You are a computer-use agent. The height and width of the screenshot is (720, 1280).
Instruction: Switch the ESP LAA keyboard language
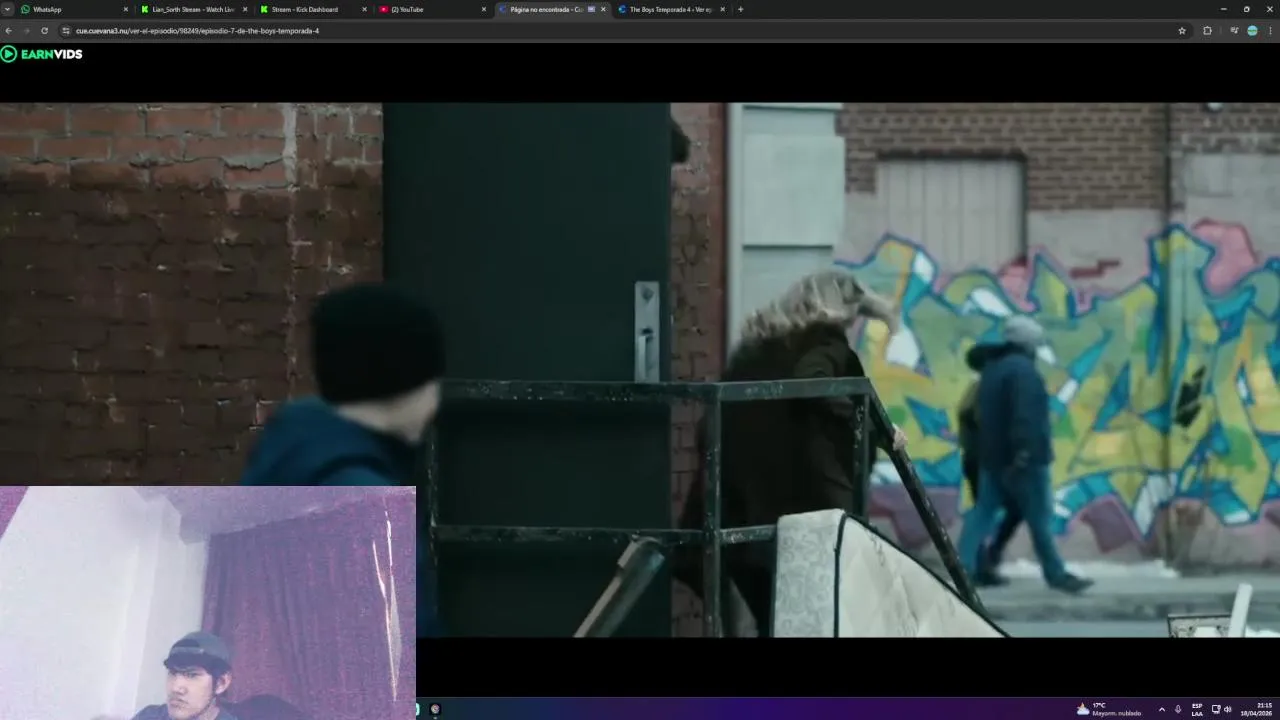click(x=1197, y=709)
